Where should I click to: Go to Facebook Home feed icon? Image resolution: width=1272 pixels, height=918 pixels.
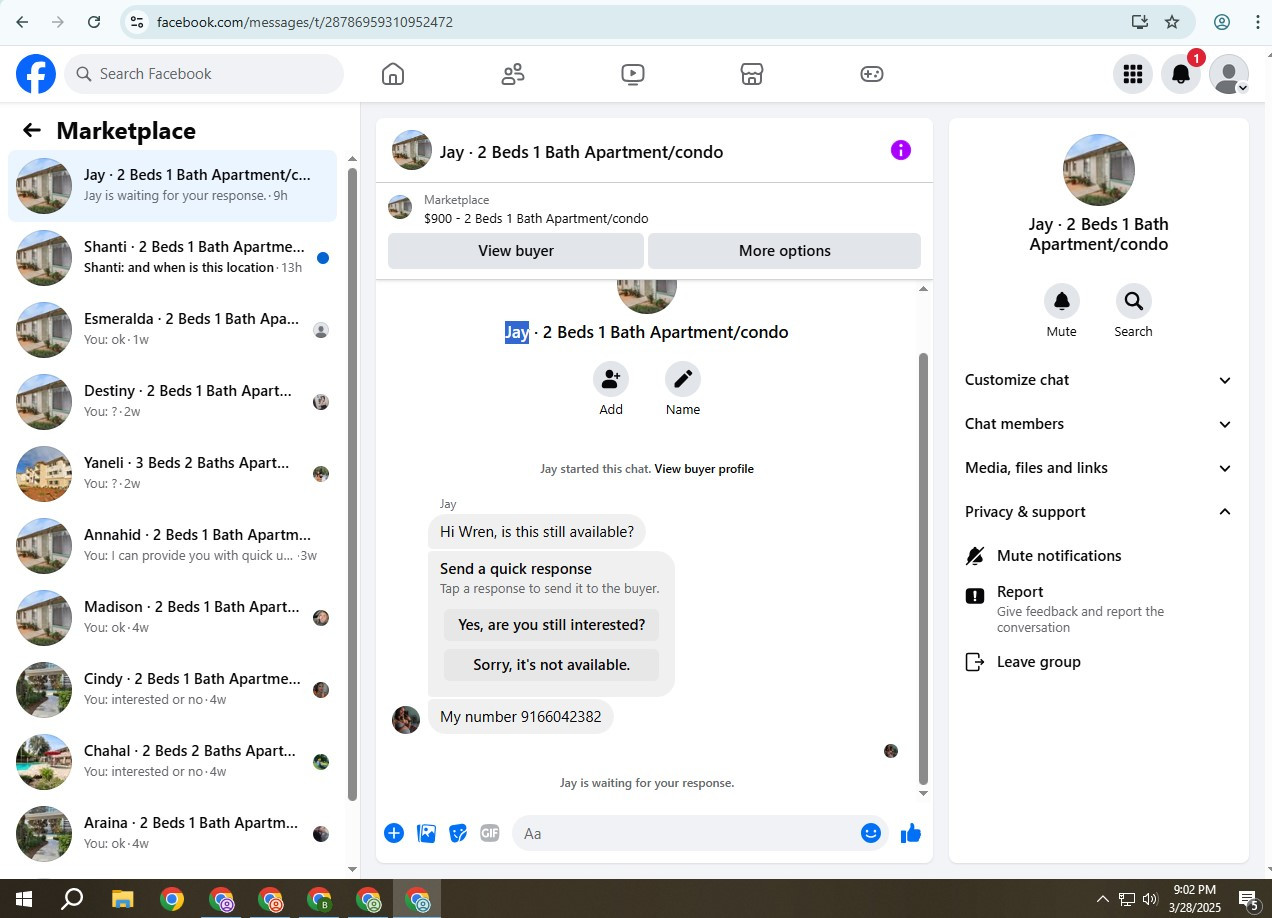tap(393, 74)
